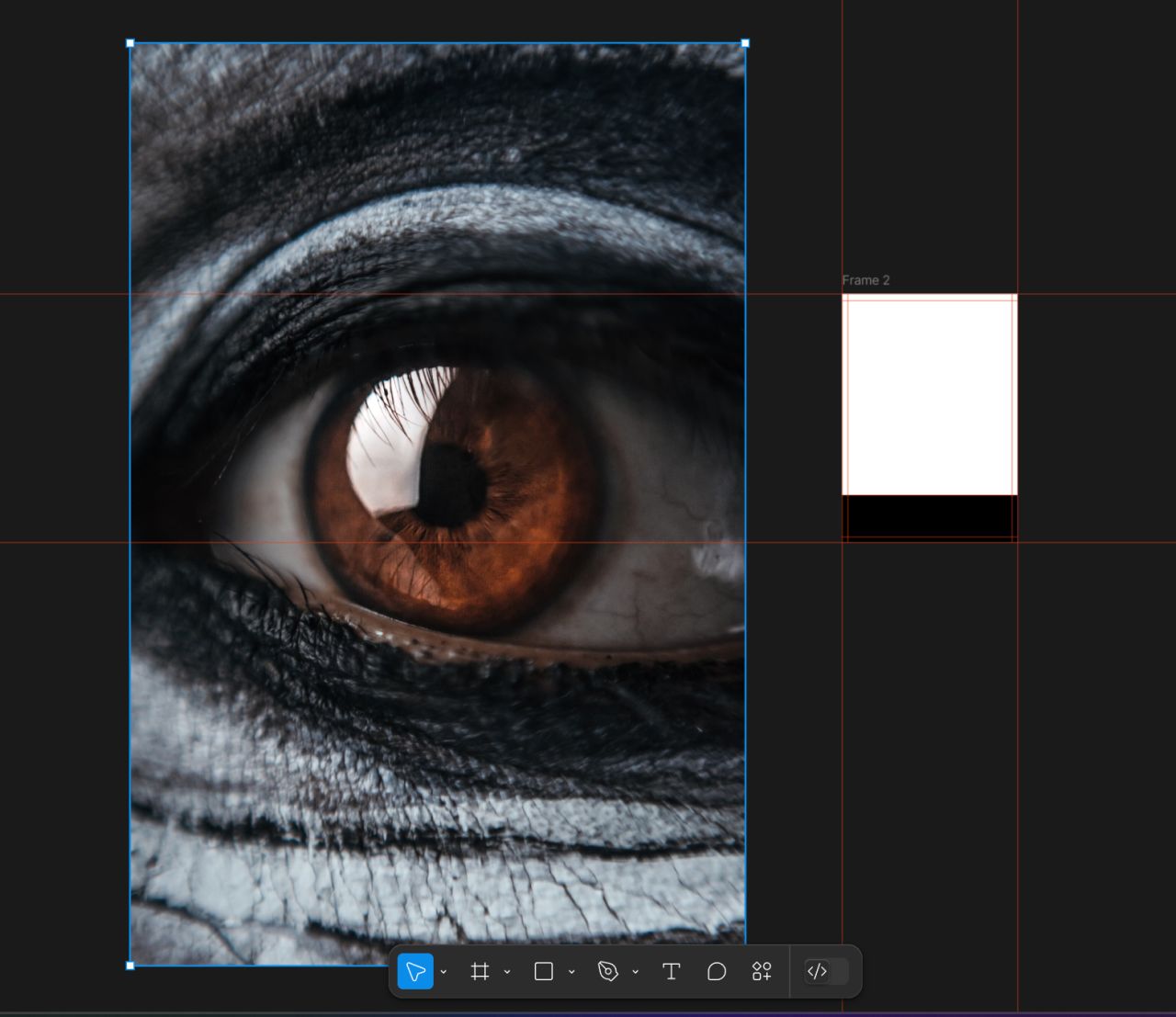Screen dimensions: 1176x1017
Task: Select the Move tool in toolbar
Action: pyautogui.click(x=415, y=971)
